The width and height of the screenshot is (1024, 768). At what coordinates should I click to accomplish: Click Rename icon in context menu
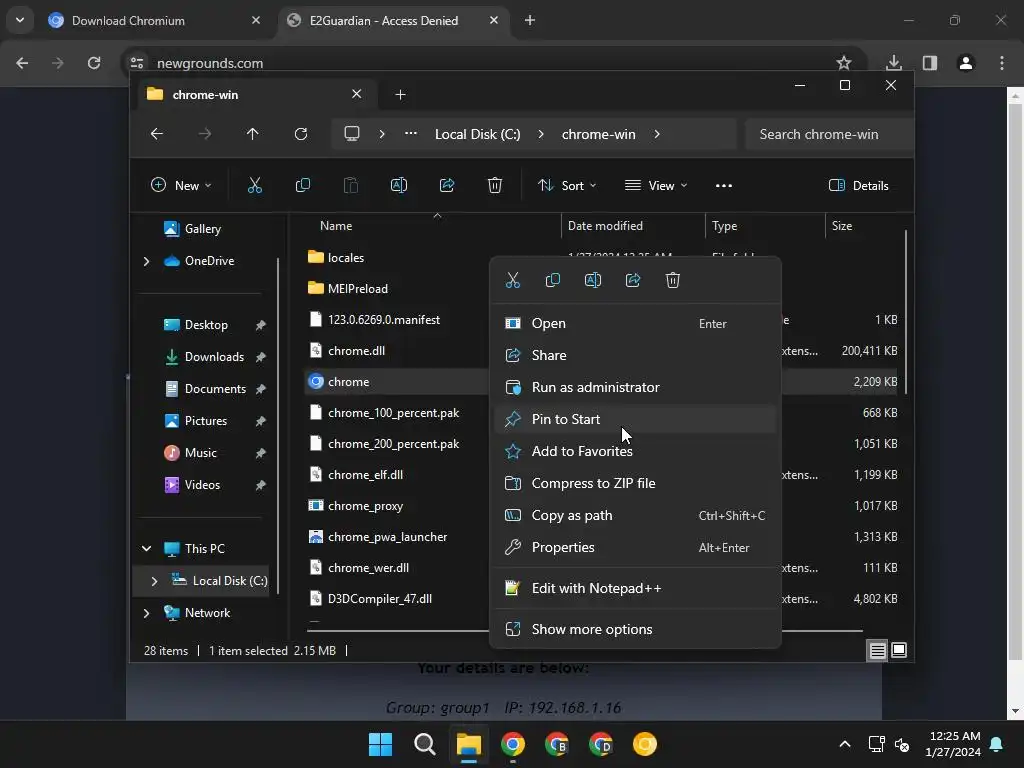[593, 280]
